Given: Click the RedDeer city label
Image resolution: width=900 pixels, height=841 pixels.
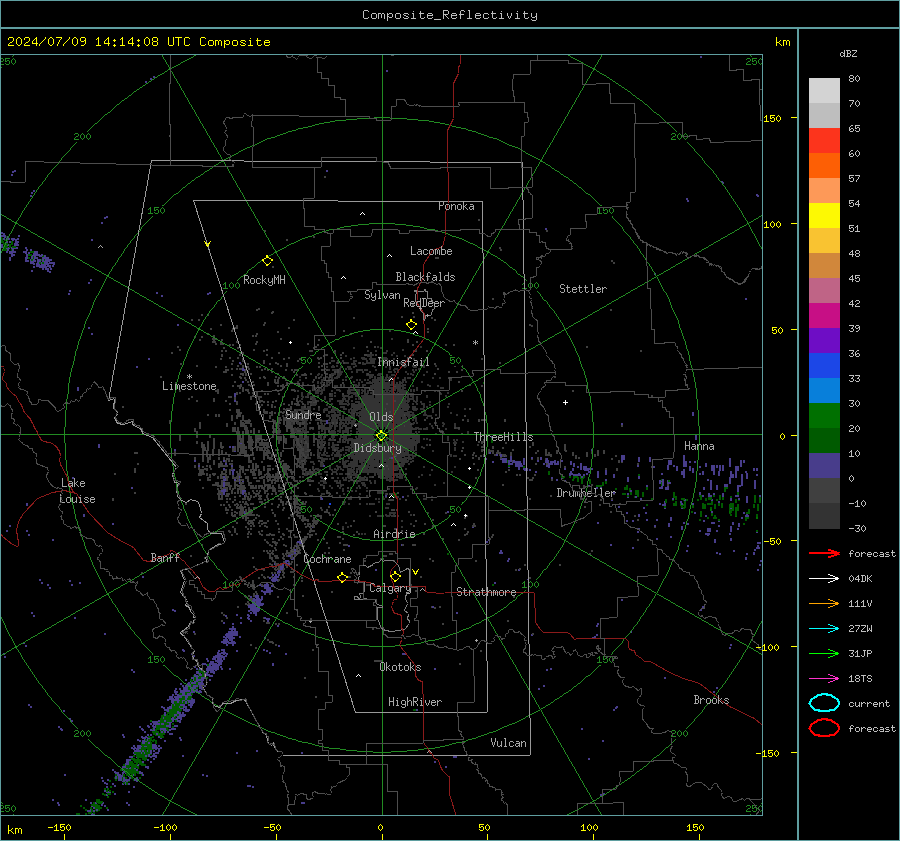Looking at the screenshot, I should pyautogui.click(x=424, y=303).
